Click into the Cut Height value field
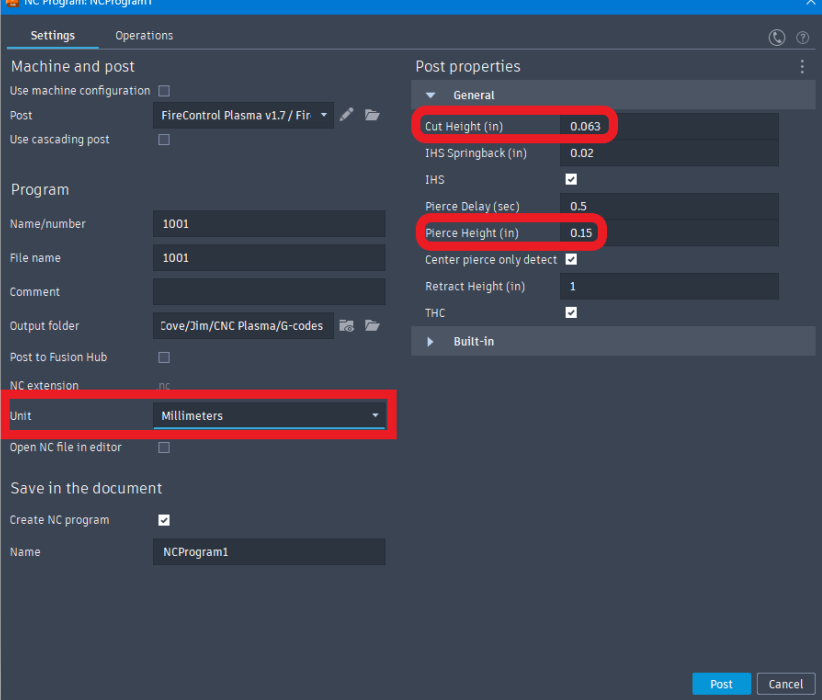This screenshot has height=700, width=822. 670,127
